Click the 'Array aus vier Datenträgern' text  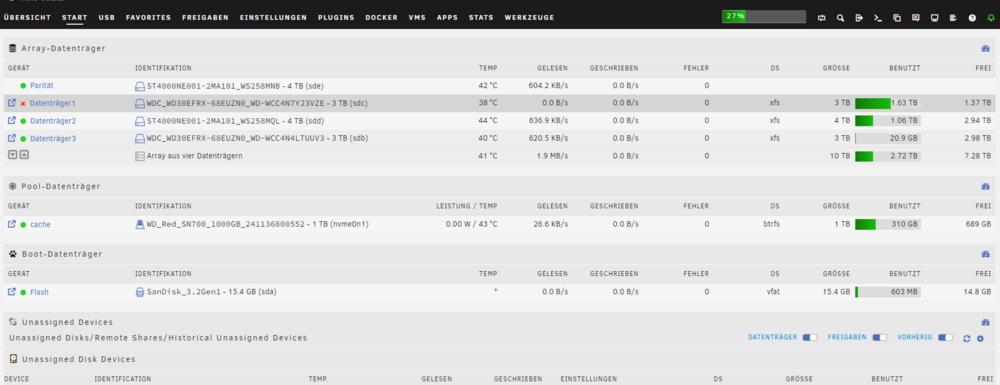pyautogui.click(x=194, y=156)
